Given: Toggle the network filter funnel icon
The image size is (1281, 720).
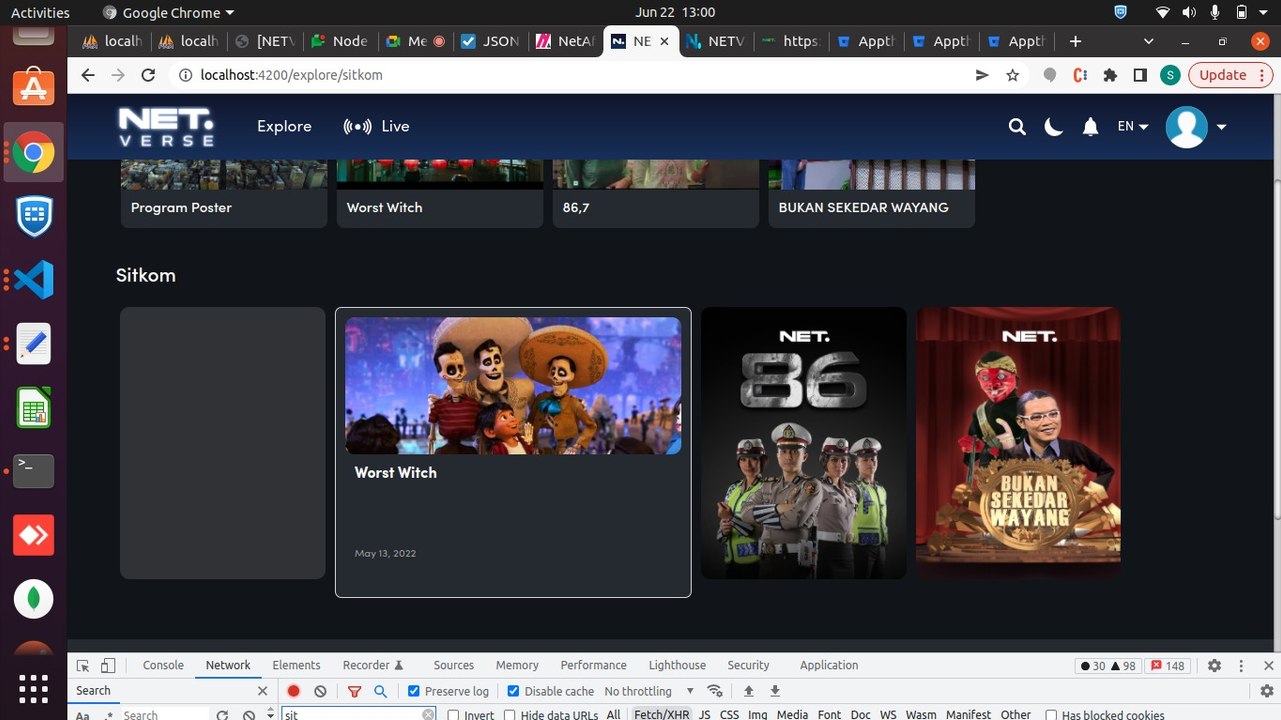Looking at the screenshot, I should 354,691.
